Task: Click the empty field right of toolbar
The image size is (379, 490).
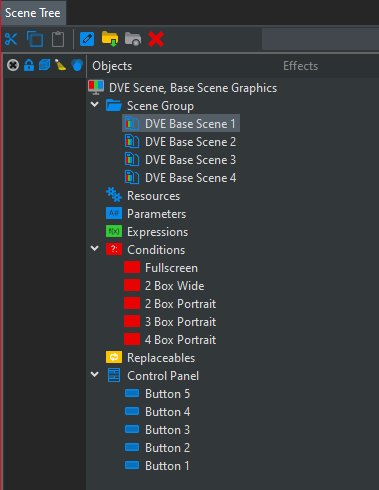Action: pyautogui.click(x=320, y=39)
